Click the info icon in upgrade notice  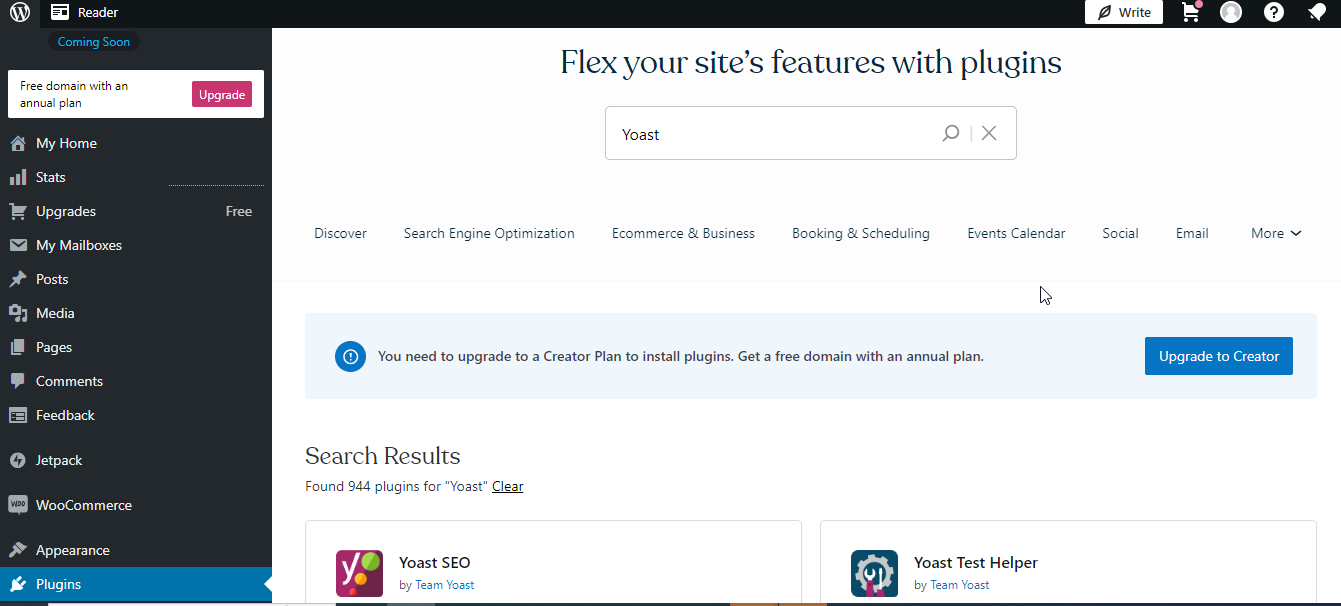(351, 356)
